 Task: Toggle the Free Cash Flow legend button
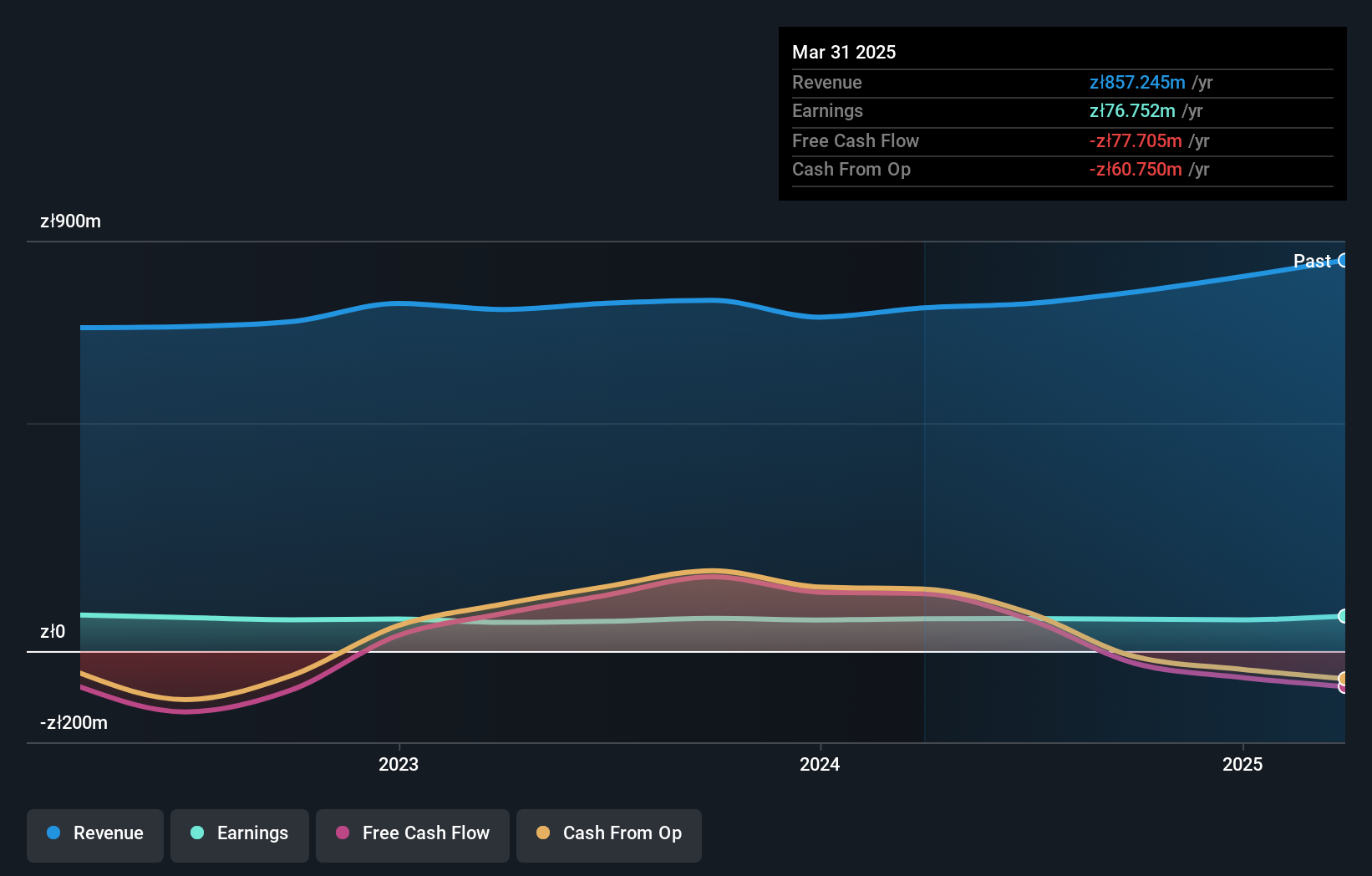point(413,835)
